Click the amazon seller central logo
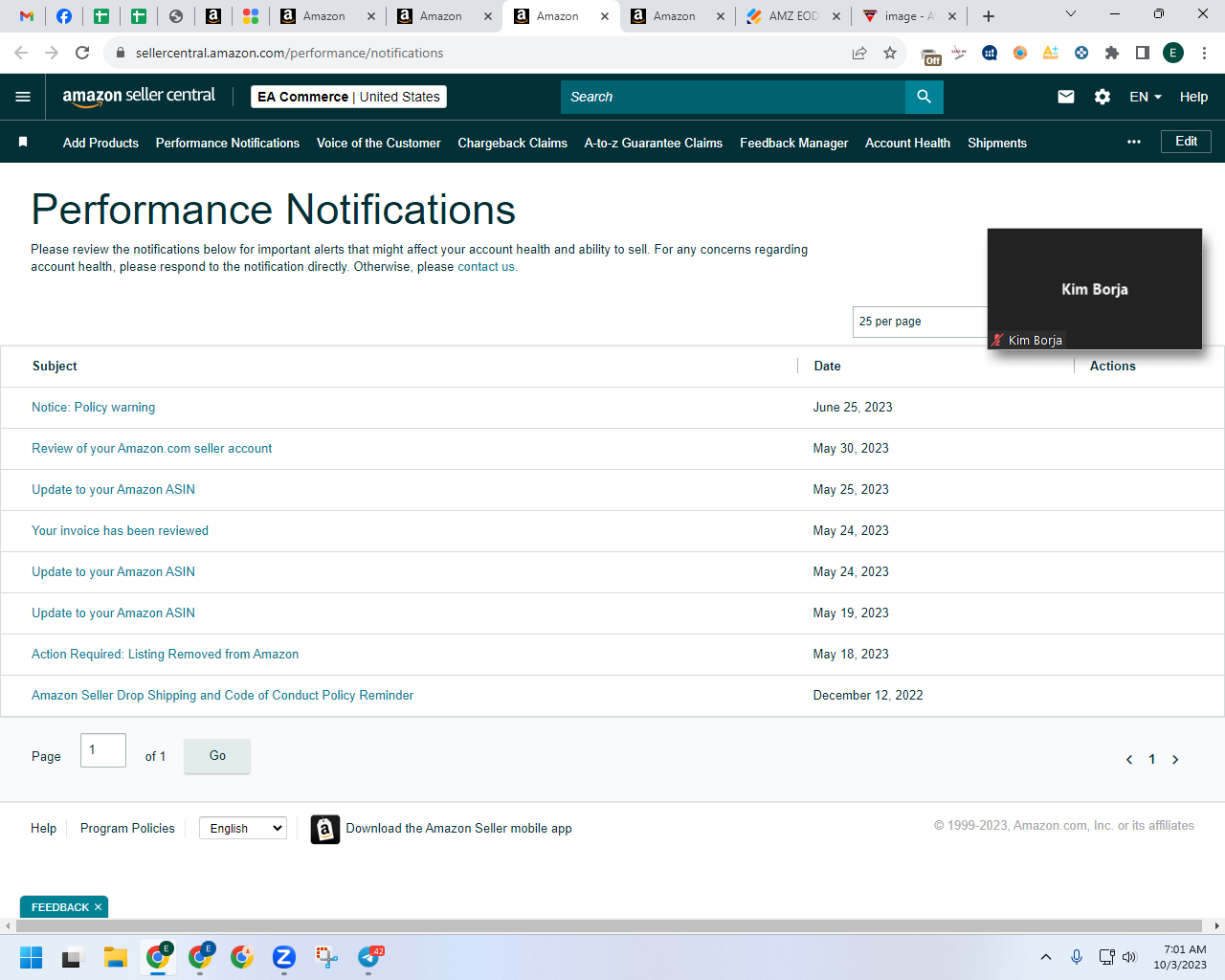 tap(139, 97)
